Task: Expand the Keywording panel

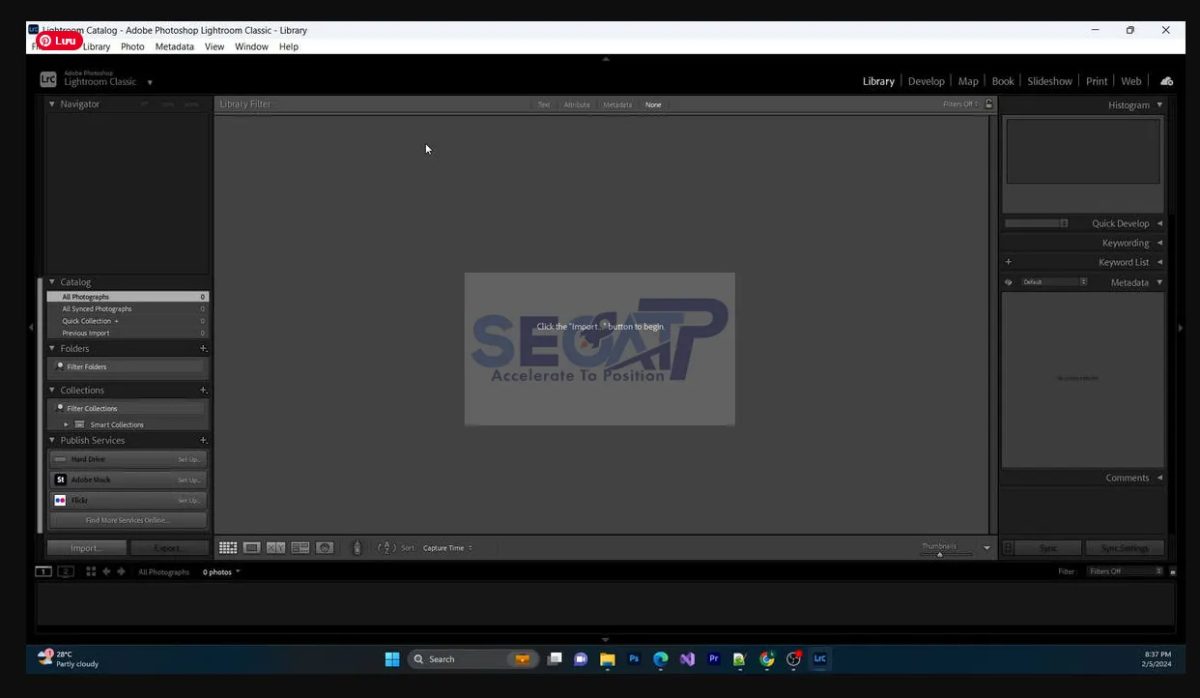Action: tap(1160, 243)
